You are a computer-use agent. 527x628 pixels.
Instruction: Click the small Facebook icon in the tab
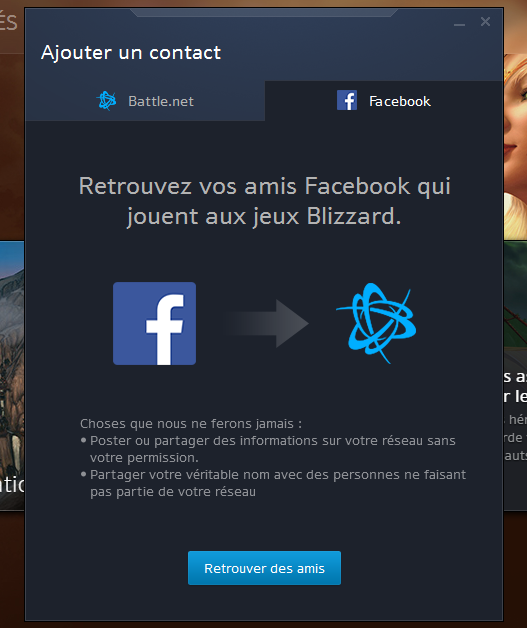[347, 100]
